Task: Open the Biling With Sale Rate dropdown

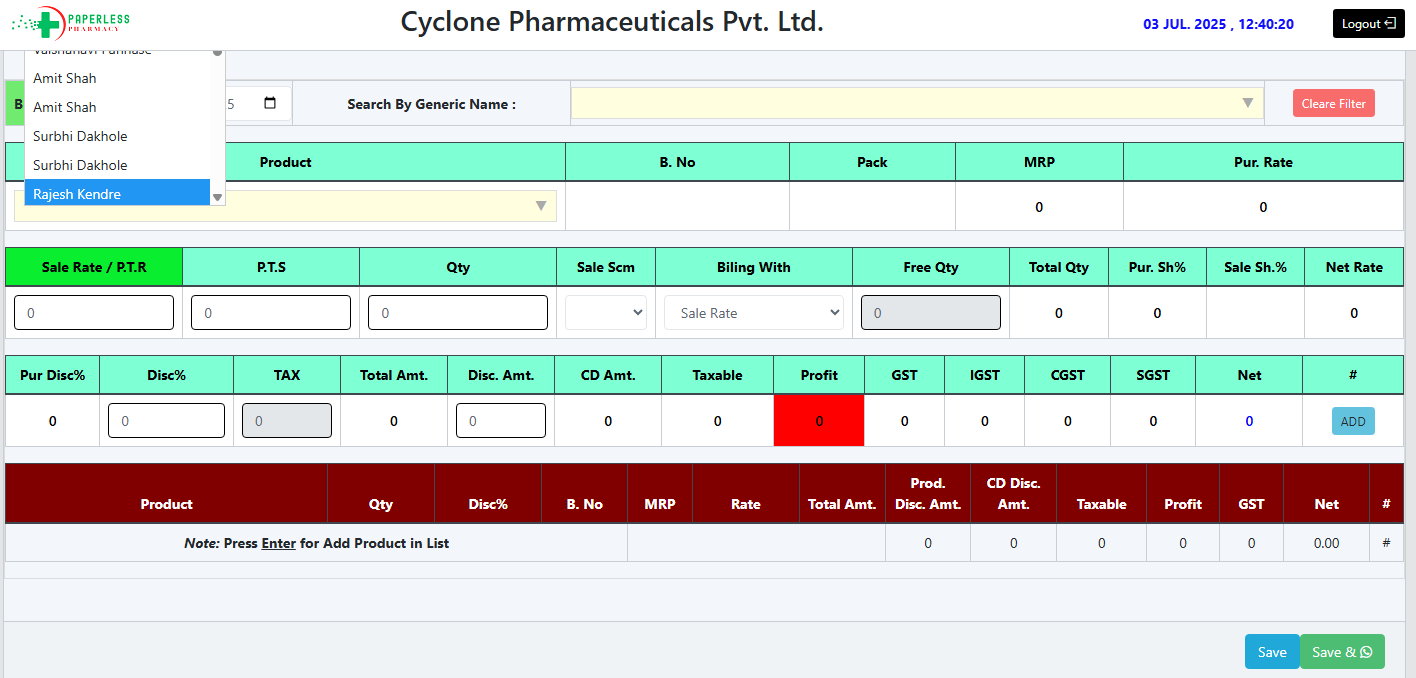Action: point(753,313)
